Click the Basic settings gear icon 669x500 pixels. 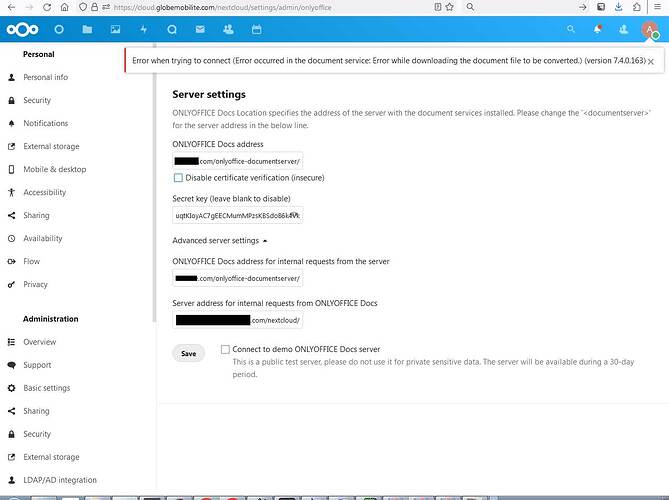click(x=12, y=388)
